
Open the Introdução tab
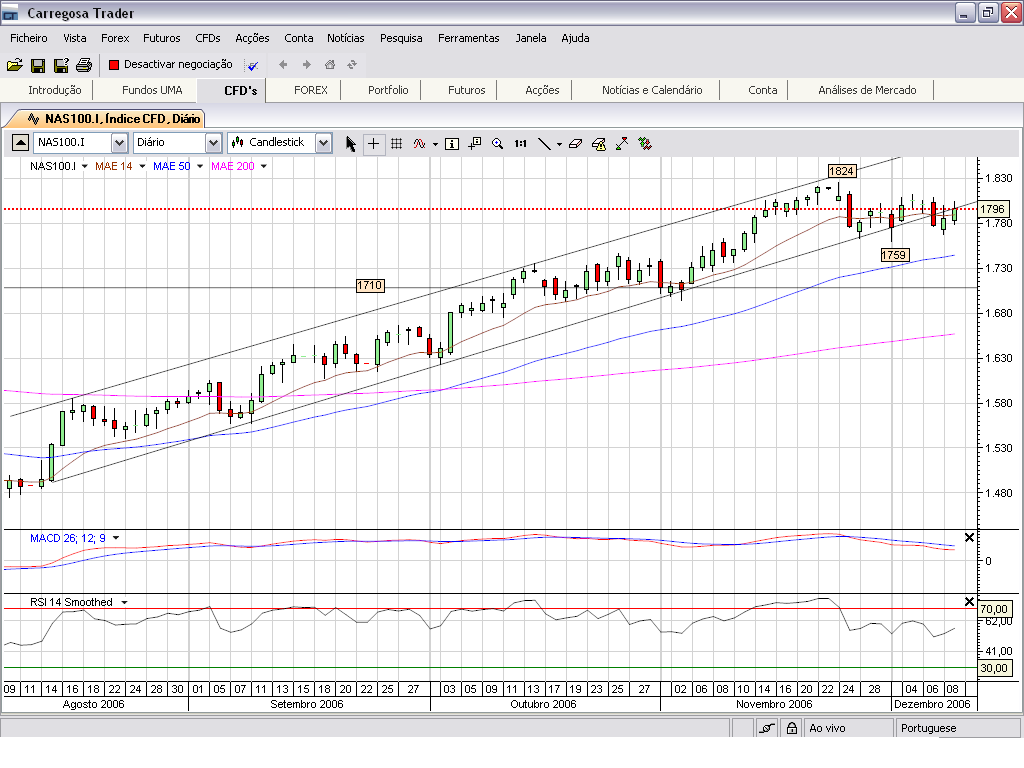55,90
